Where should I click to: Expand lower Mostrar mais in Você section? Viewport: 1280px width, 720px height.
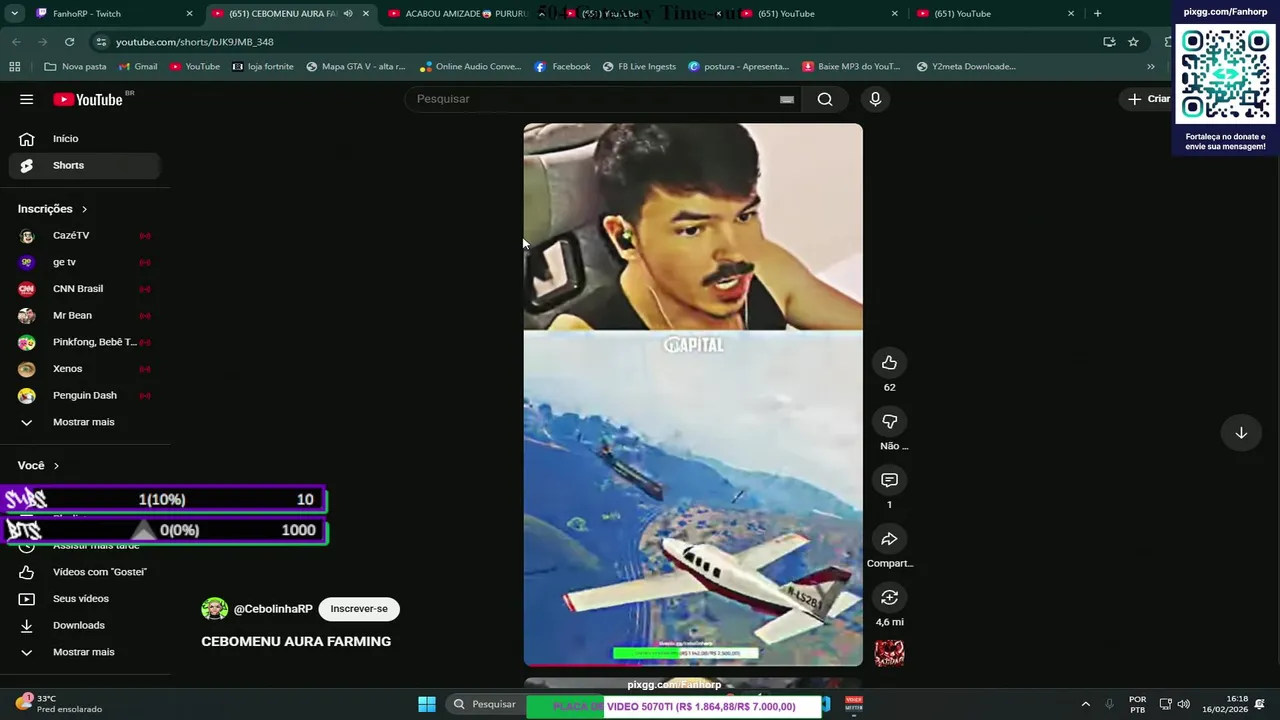[x=84, y=652]
